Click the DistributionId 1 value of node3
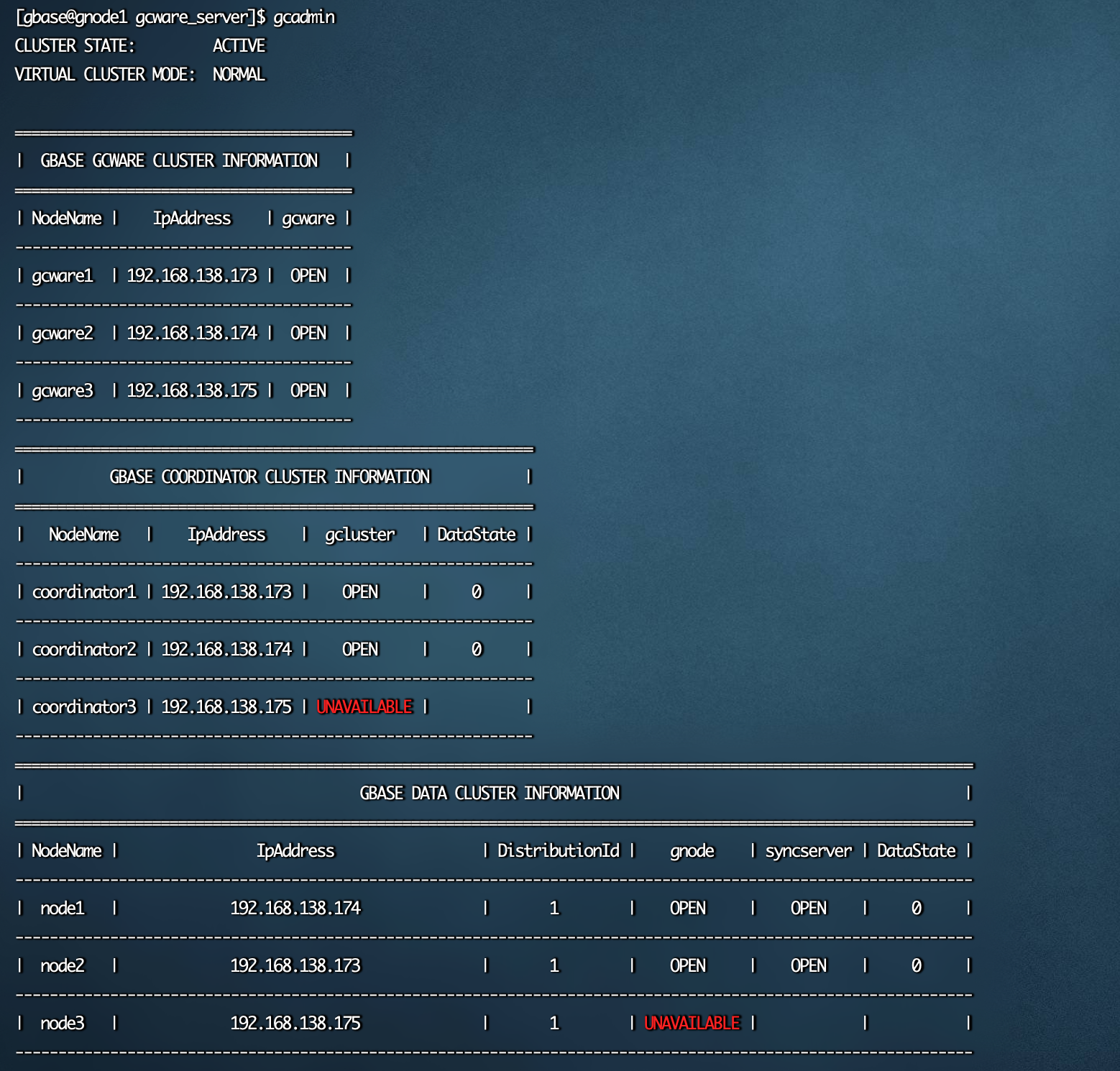The height and width of the screenshot is (1071, 1120). point(554,1024)
